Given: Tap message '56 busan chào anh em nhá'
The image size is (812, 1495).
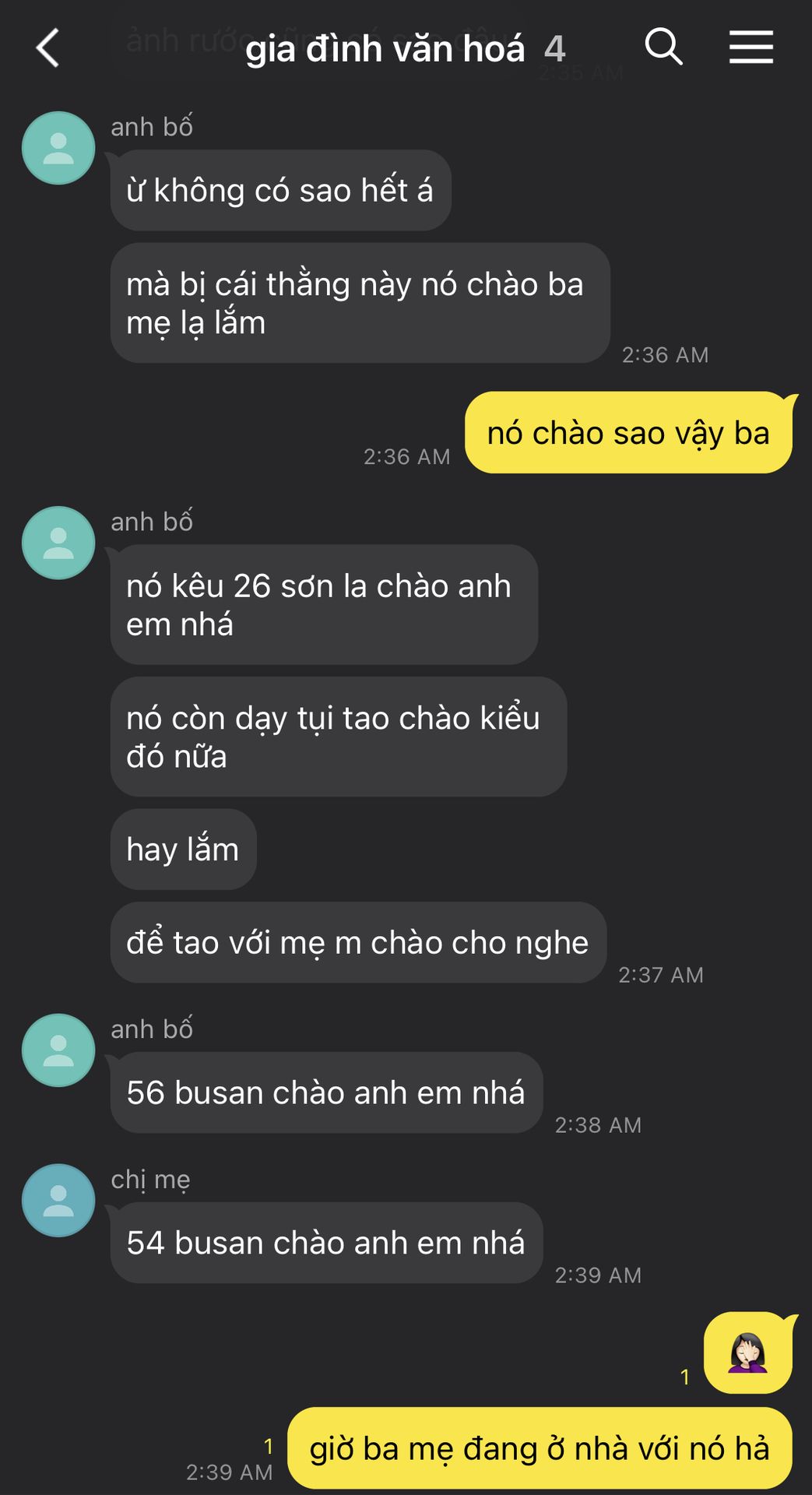Looking at the screenshot, I should coord(326,1092).
